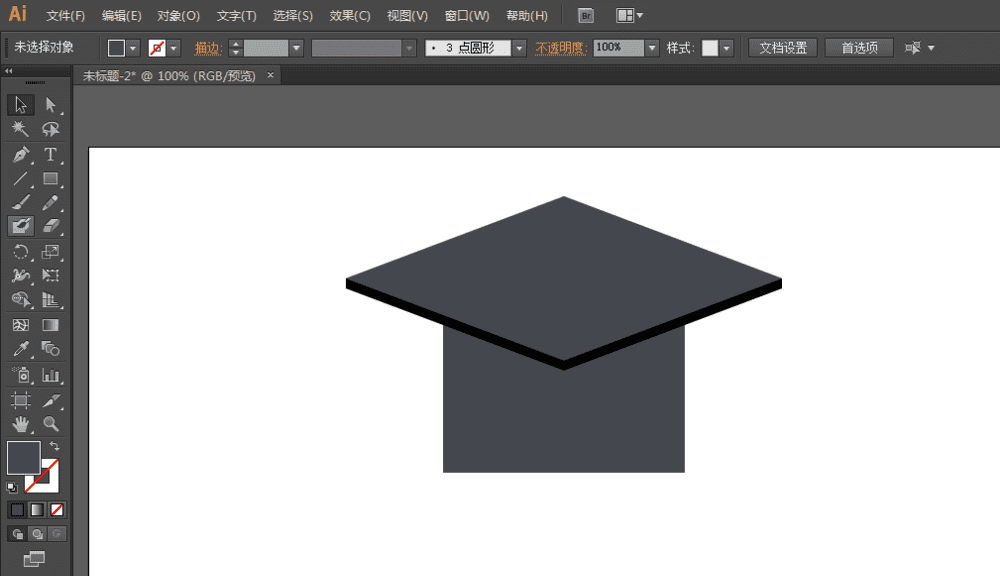This screenshot has width=1000, height=576.
Task: Activate the Eyedropper tool
Action: click(x=20, y=349)
